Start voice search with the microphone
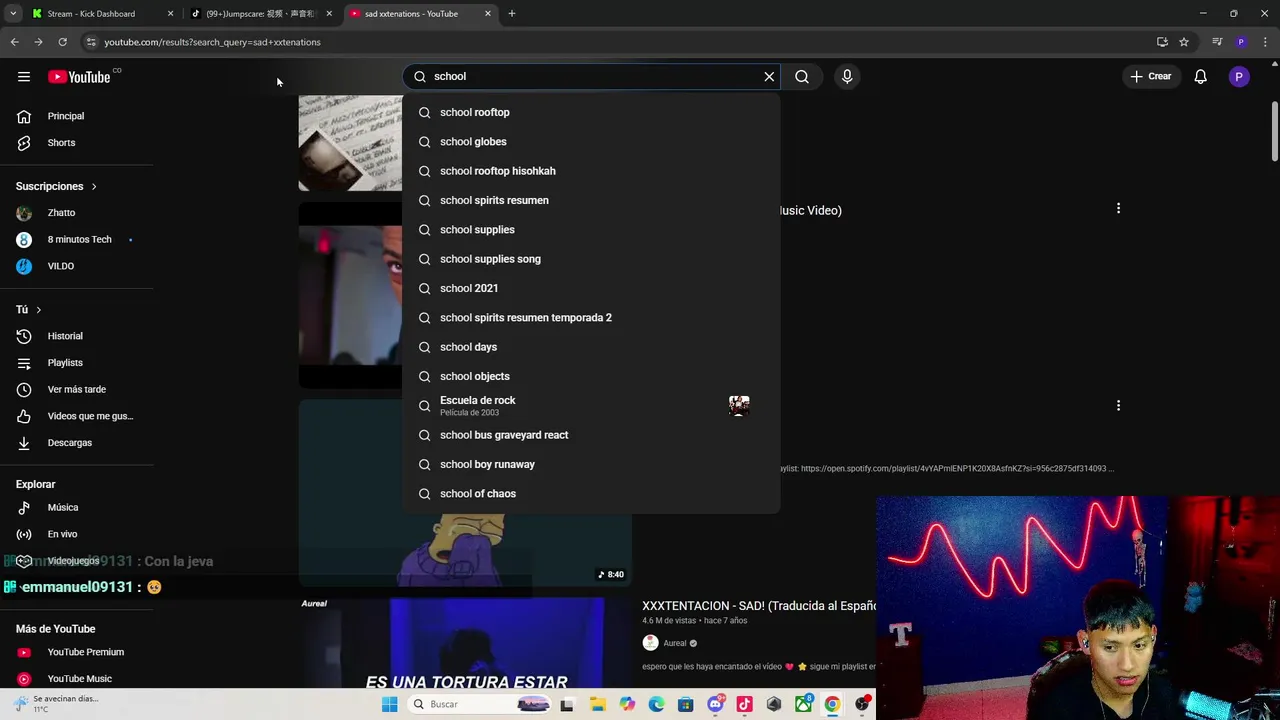 click(x=847, y=76)
